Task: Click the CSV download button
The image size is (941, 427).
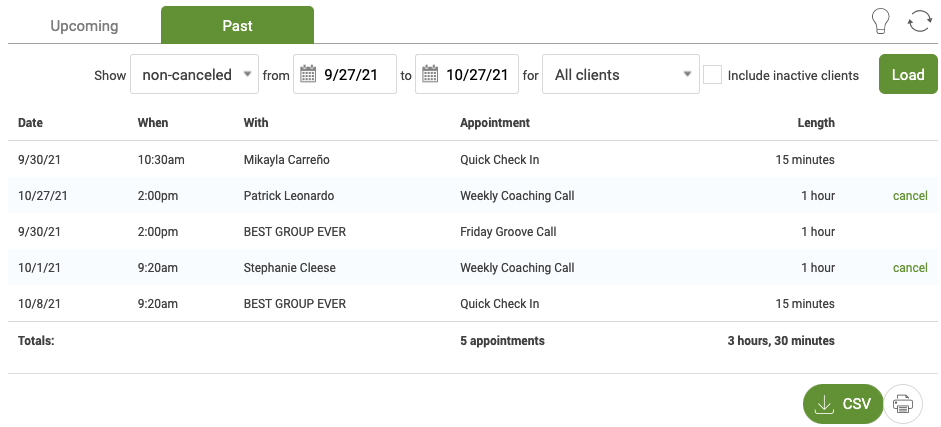Action: click(x=842, y=404)
